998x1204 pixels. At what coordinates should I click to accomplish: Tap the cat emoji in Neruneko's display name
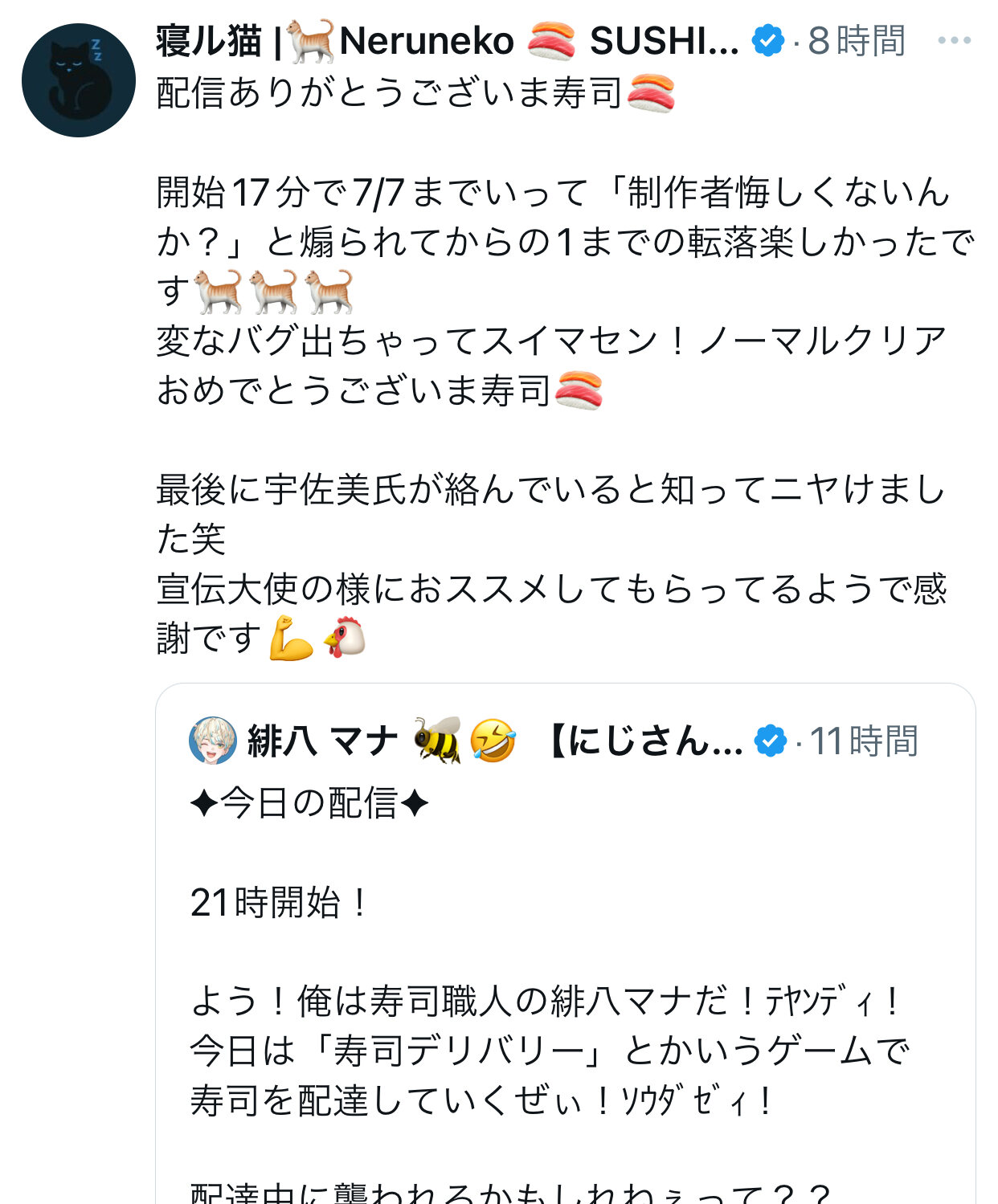pos(309,41)
